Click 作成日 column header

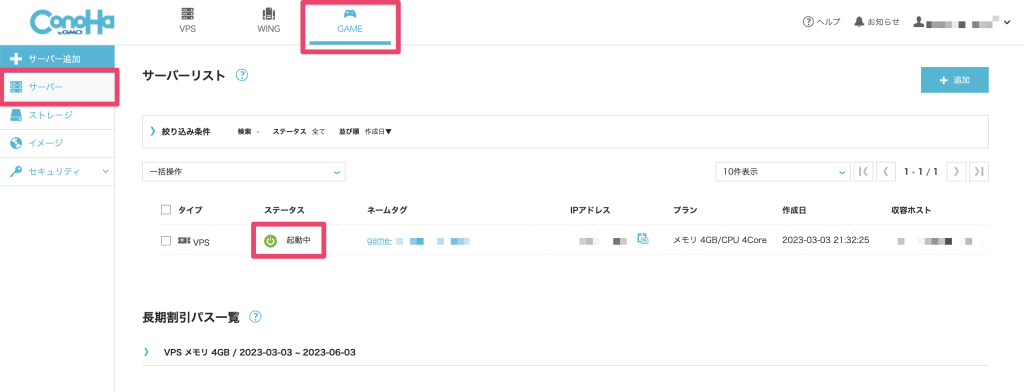pyautogui.click(x=794, y=210)
